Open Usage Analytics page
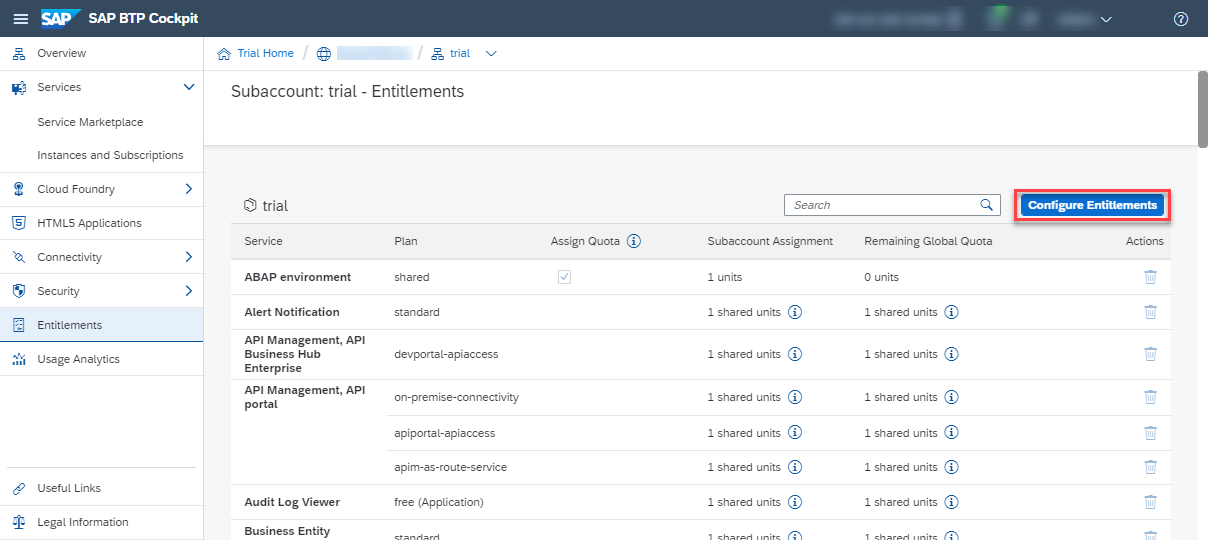This screenshot has width=1208, height=540. coord(101,359)
